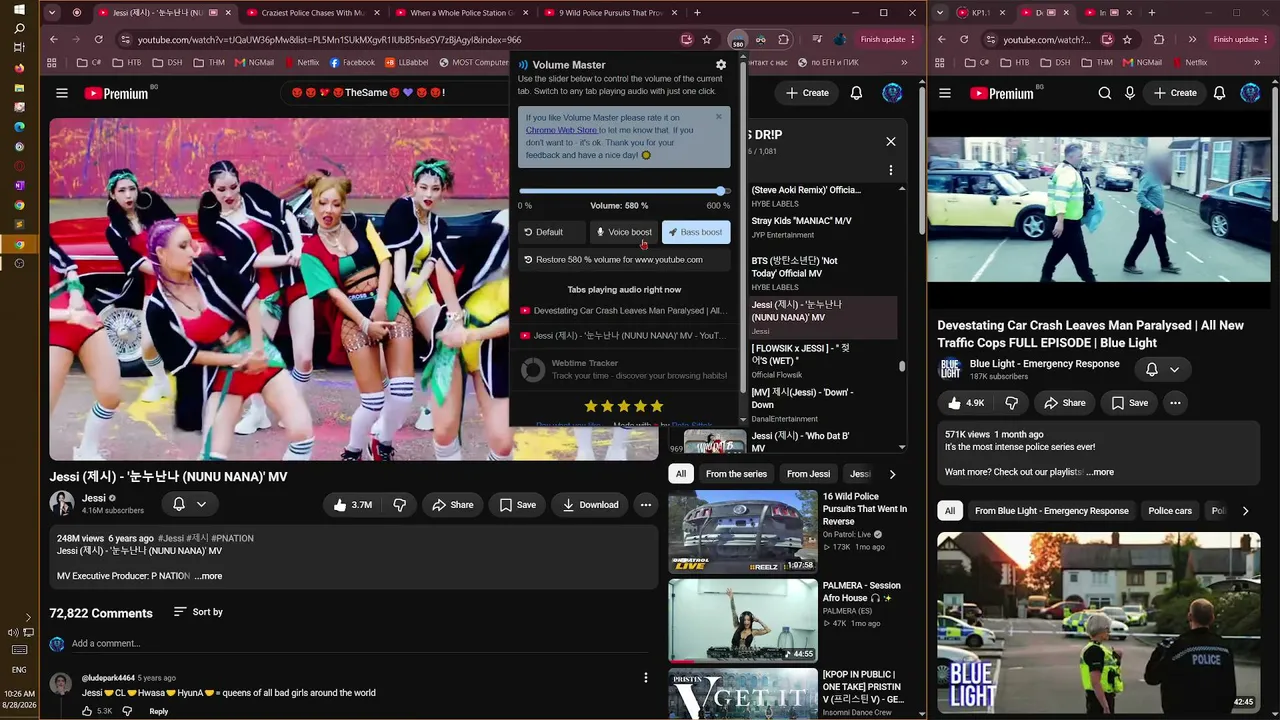
Task: Select the From Jessi chip
Action: pos(808,474)
